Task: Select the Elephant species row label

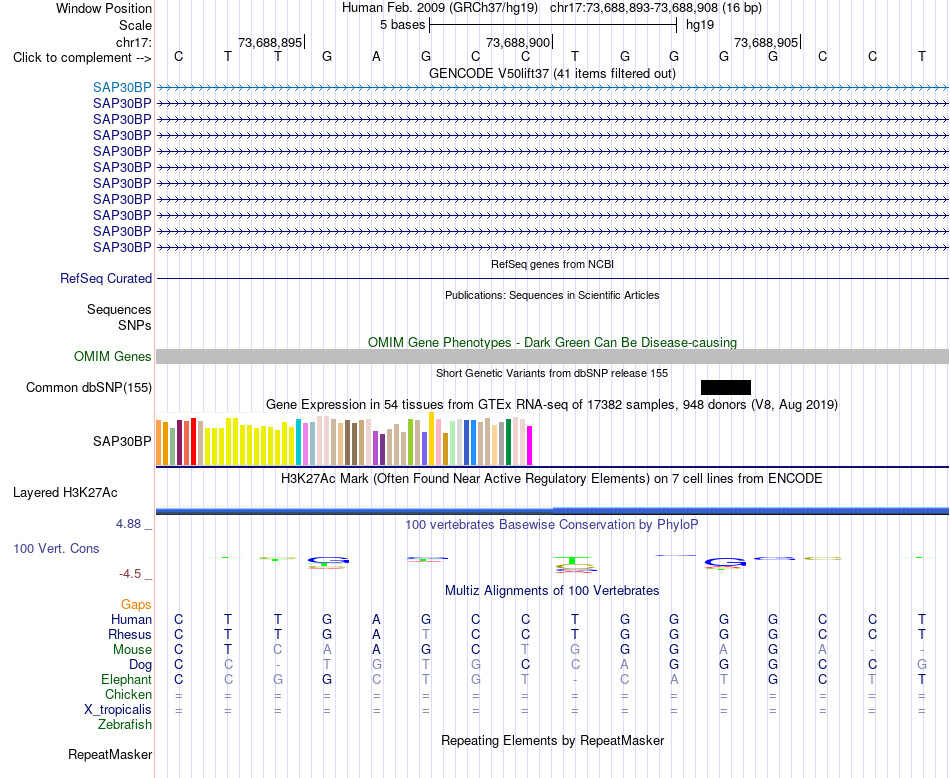Action: coord(126,679)
